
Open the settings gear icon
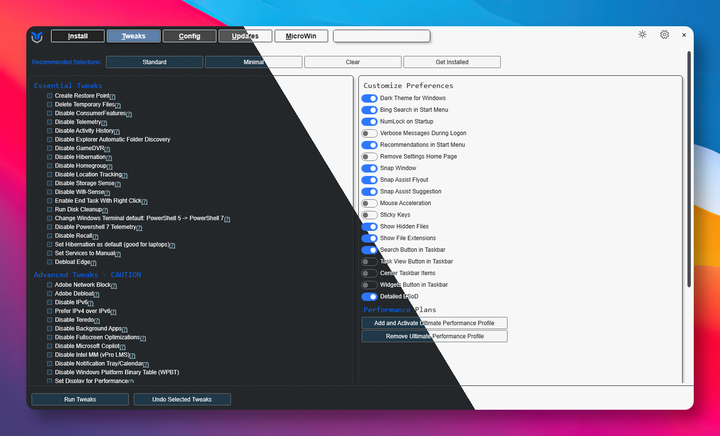664,34
